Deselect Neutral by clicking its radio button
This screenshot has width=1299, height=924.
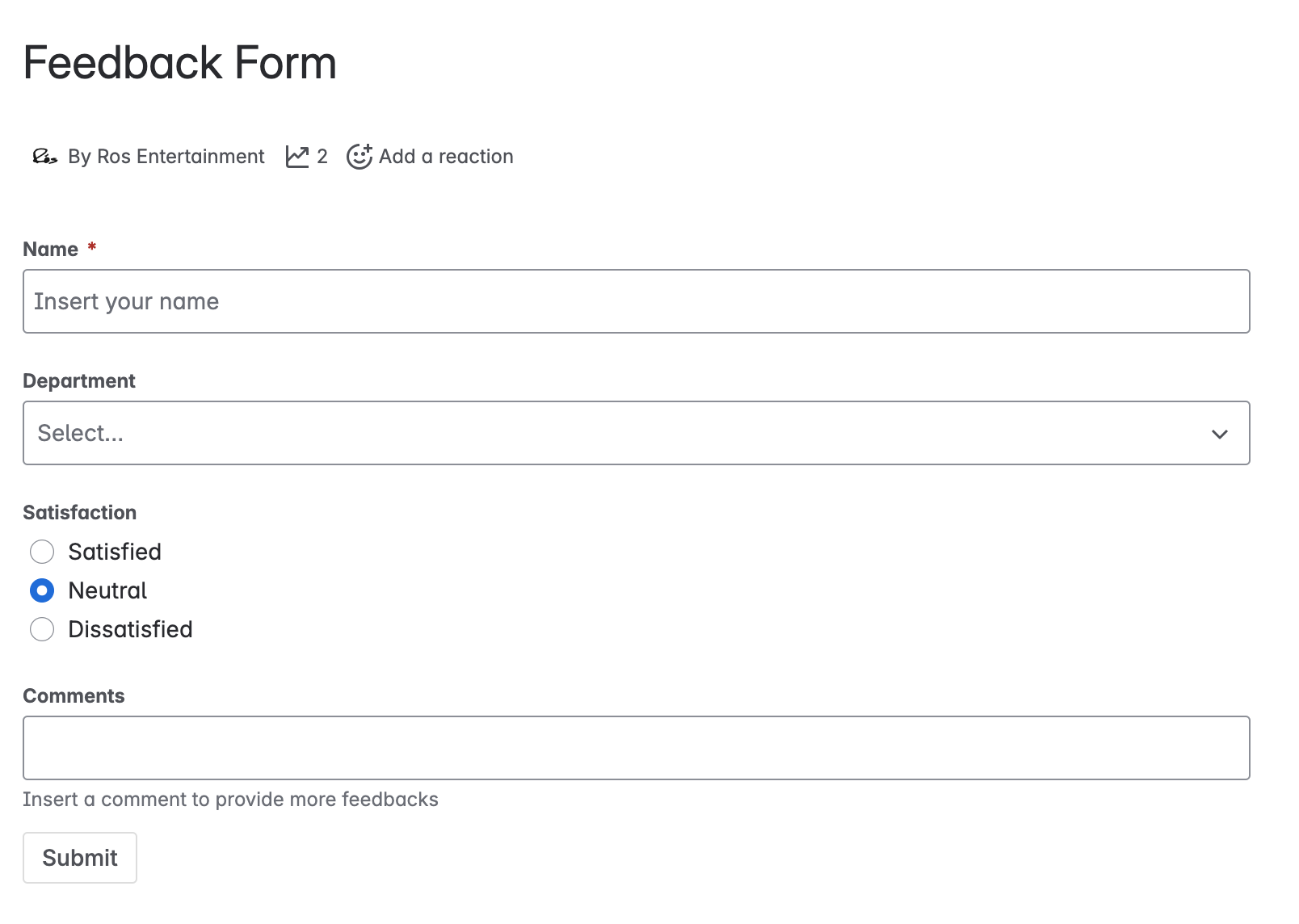[x=41, y=590]
